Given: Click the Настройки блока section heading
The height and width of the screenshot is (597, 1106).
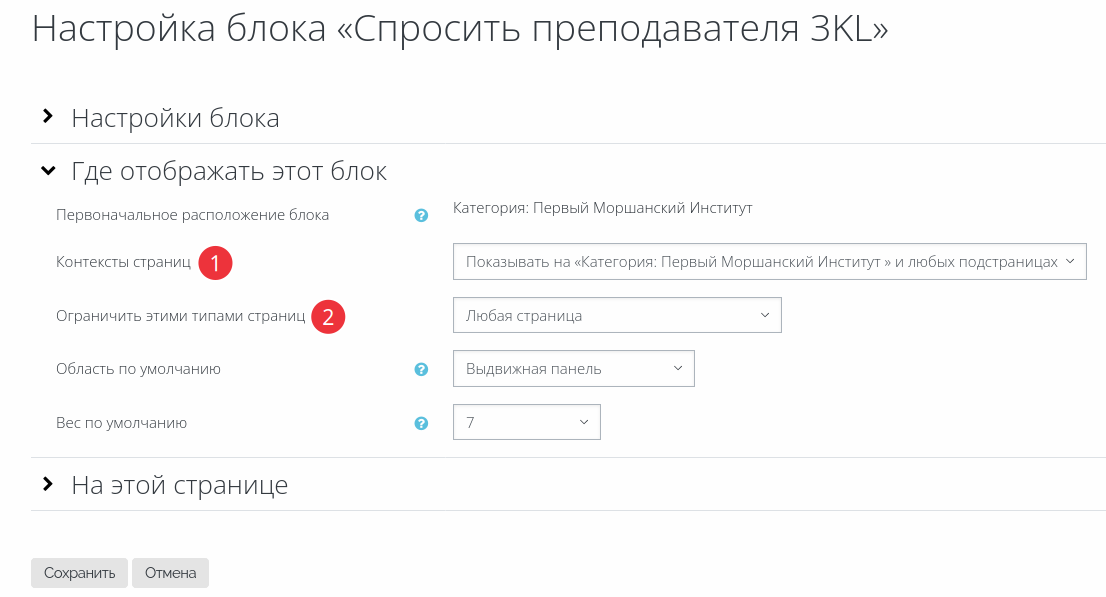Looking at the screenshot, I should 175,118.
